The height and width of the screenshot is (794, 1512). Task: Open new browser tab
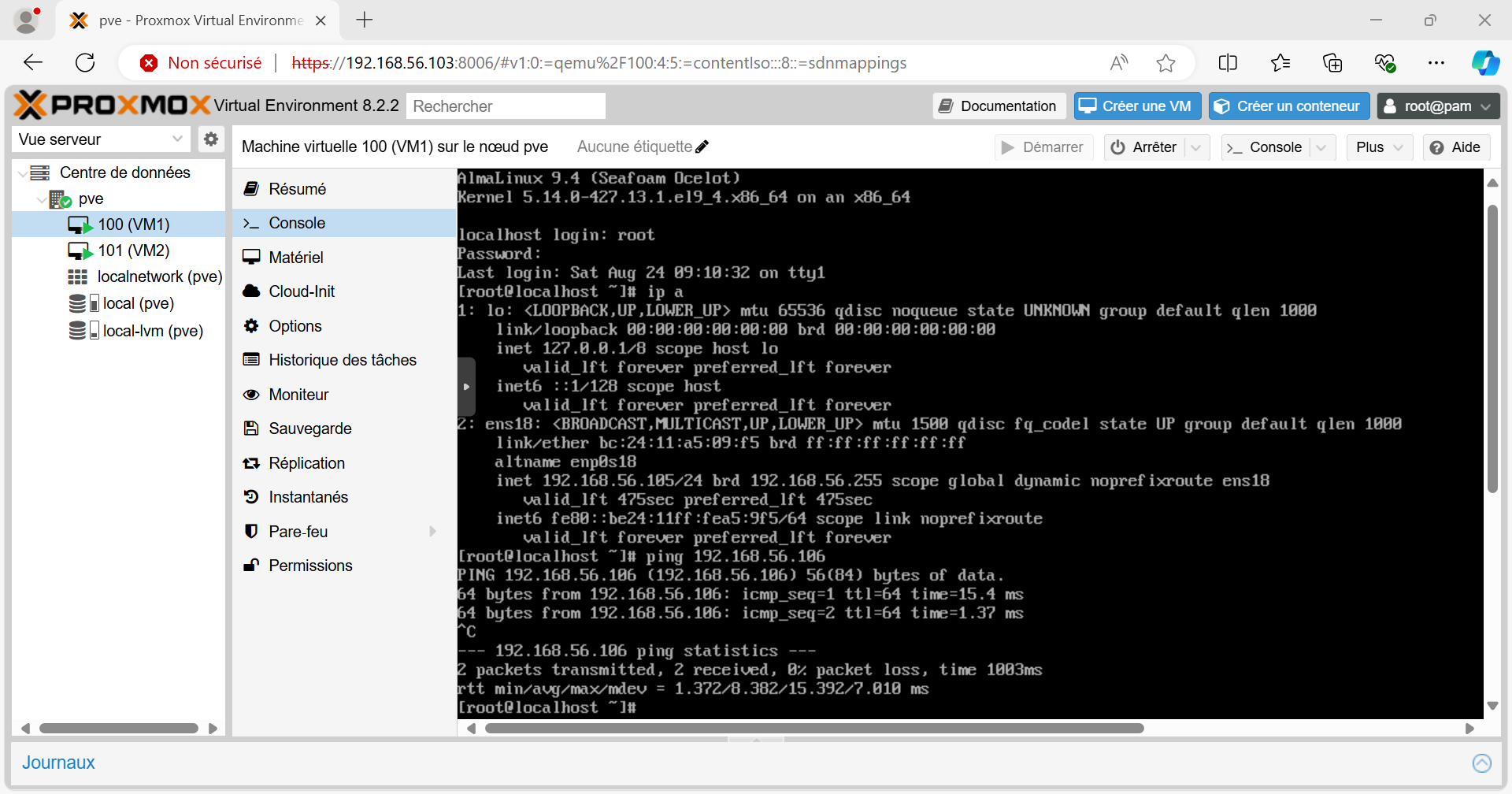click(x=365, y=20)
